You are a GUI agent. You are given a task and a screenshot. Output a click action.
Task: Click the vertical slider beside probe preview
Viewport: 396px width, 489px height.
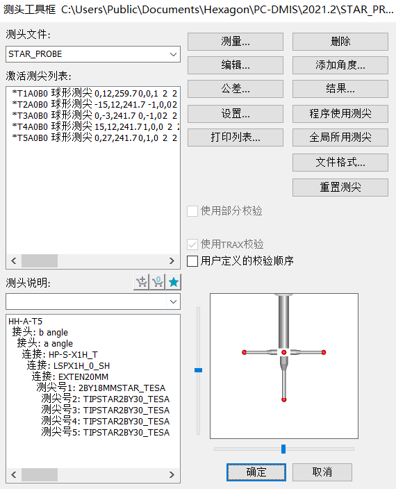tap(198, 370)
